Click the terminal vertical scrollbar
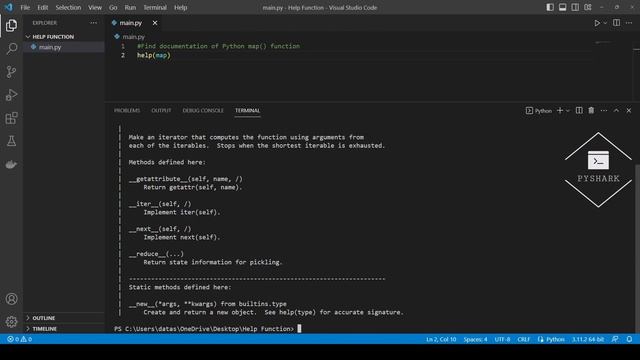Screen dimensions: 640x360 tap(637, 248)
